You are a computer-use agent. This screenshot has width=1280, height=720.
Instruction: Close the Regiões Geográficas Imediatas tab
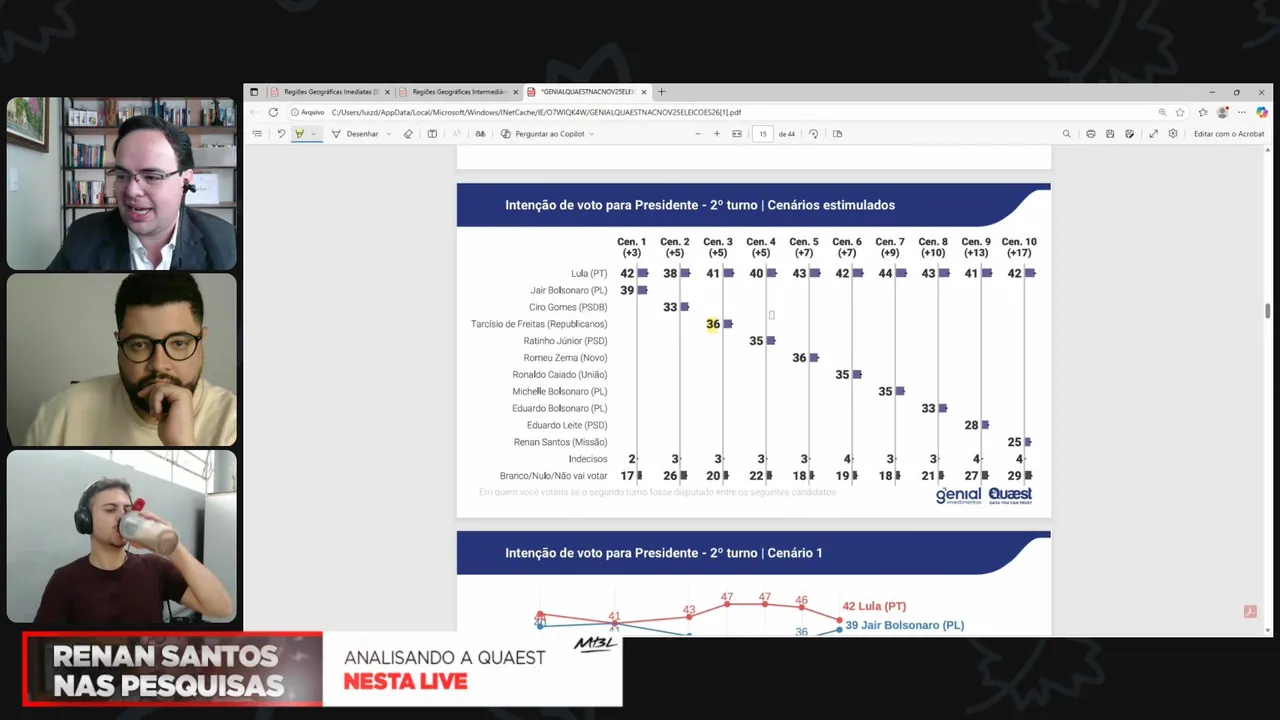click(x=388, y=92)
